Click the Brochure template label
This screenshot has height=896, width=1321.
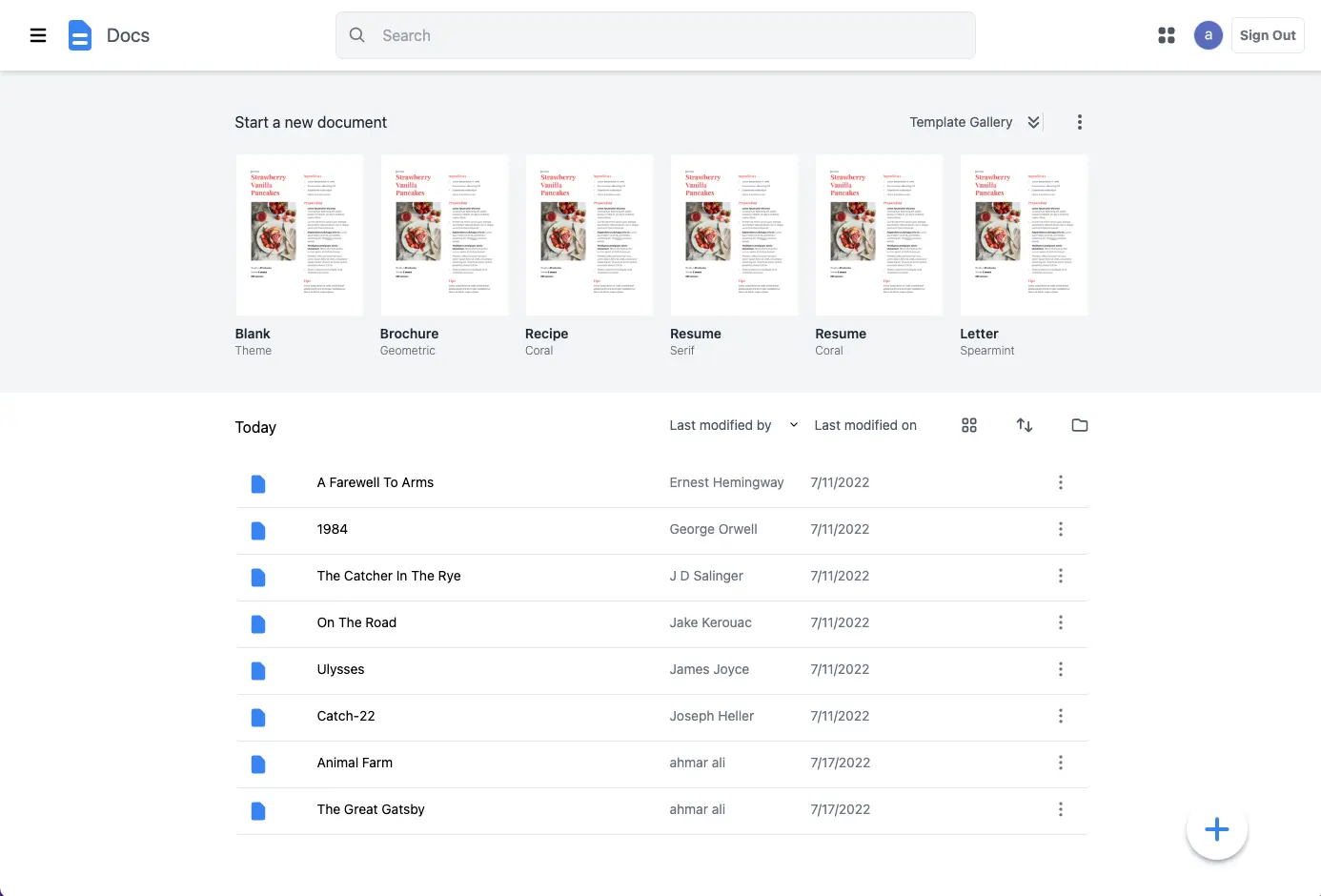pyautogui.click(x=409, y=334)
